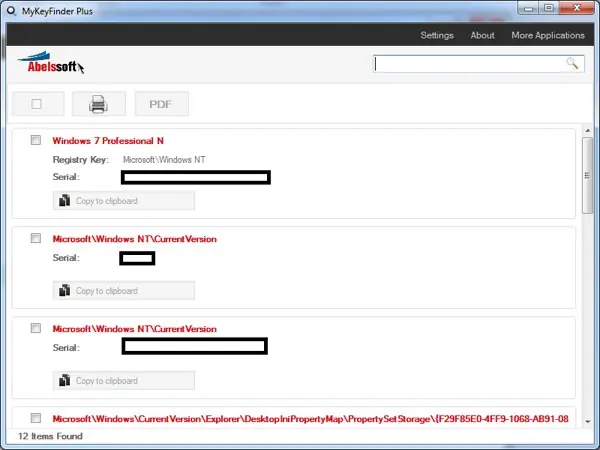Screen dimensions: 600x450
Task: Open More Applications
Action: point(548,35)
